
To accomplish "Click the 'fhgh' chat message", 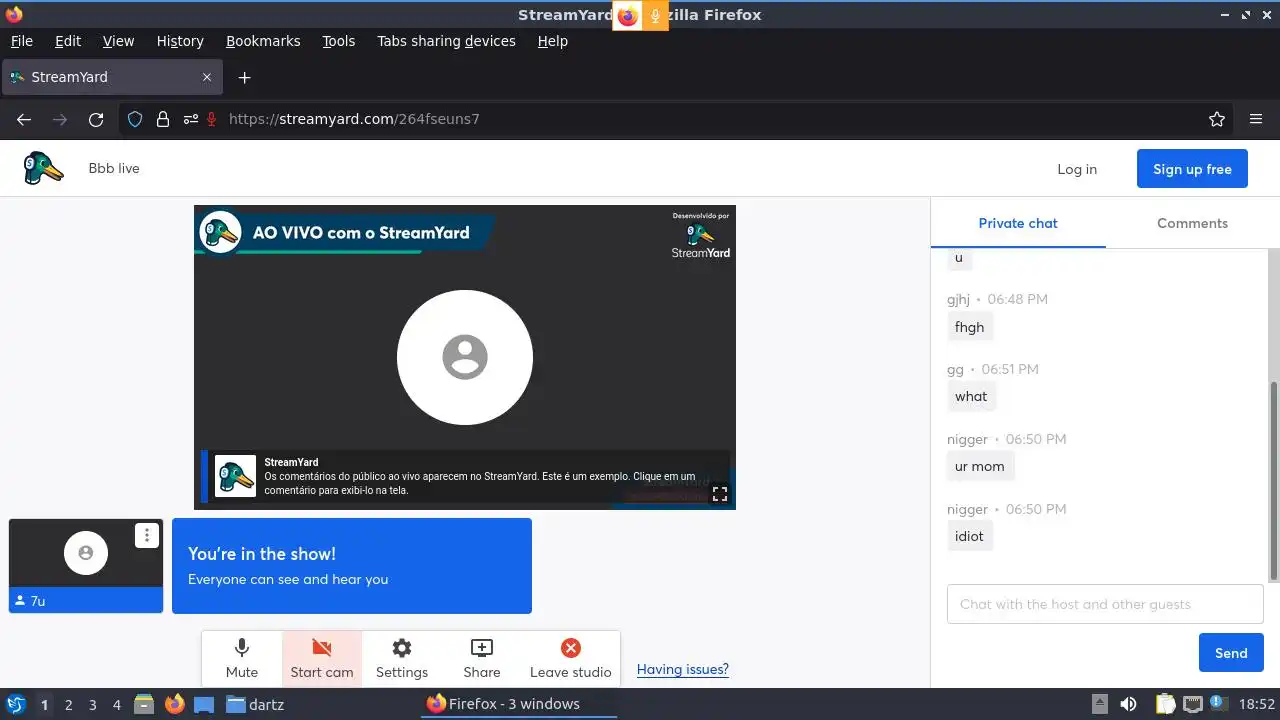I will click(x=969, y=327).
